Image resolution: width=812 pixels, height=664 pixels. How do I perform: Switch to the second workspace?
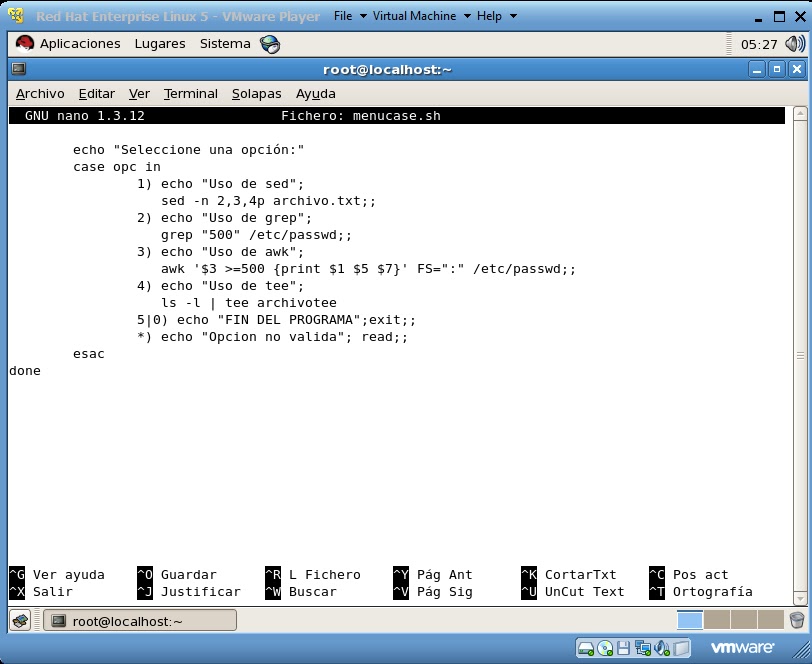coord(717,620)
